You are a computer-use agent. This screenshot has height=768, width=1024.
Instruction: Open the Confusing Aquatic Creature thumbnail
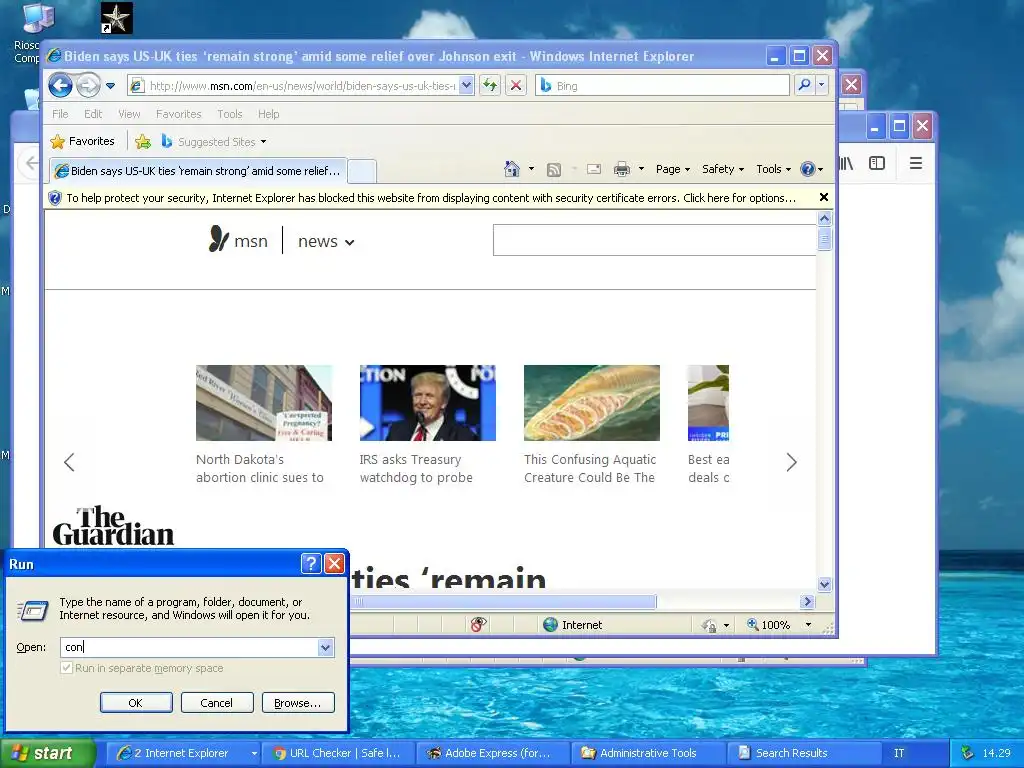point(592,402)
